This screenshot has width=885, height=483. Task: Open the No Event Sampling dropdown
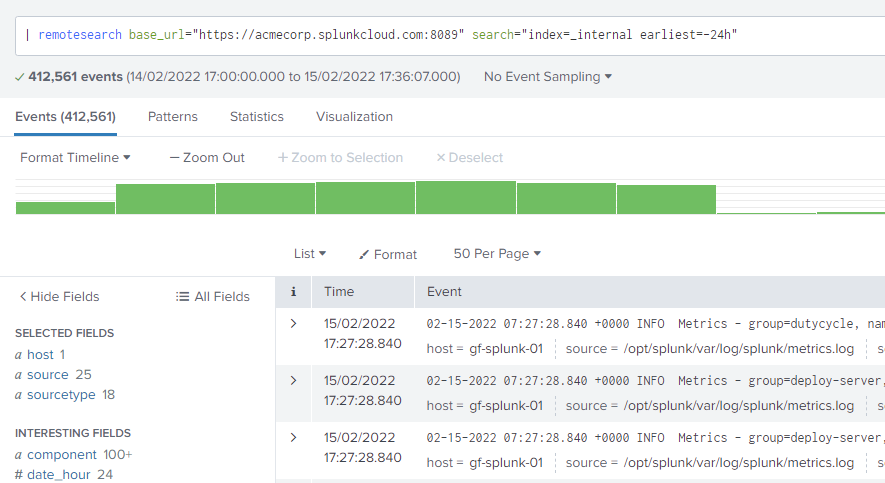click(x=547, y=77)
